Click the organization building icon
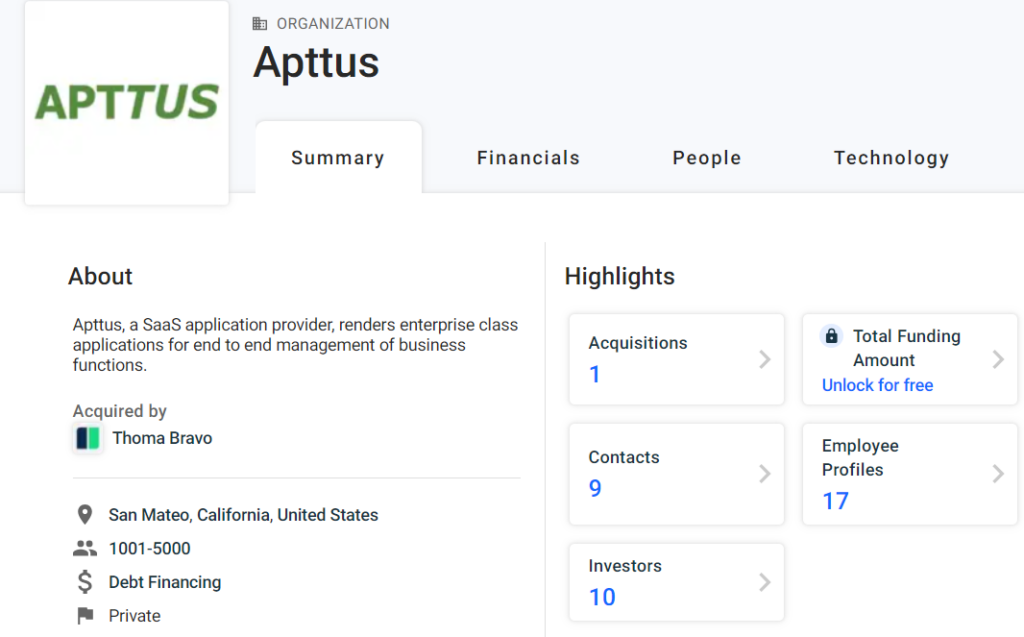Image resolution: width=1024 pixels, height=637 pixels. click(x=260, y=24)
